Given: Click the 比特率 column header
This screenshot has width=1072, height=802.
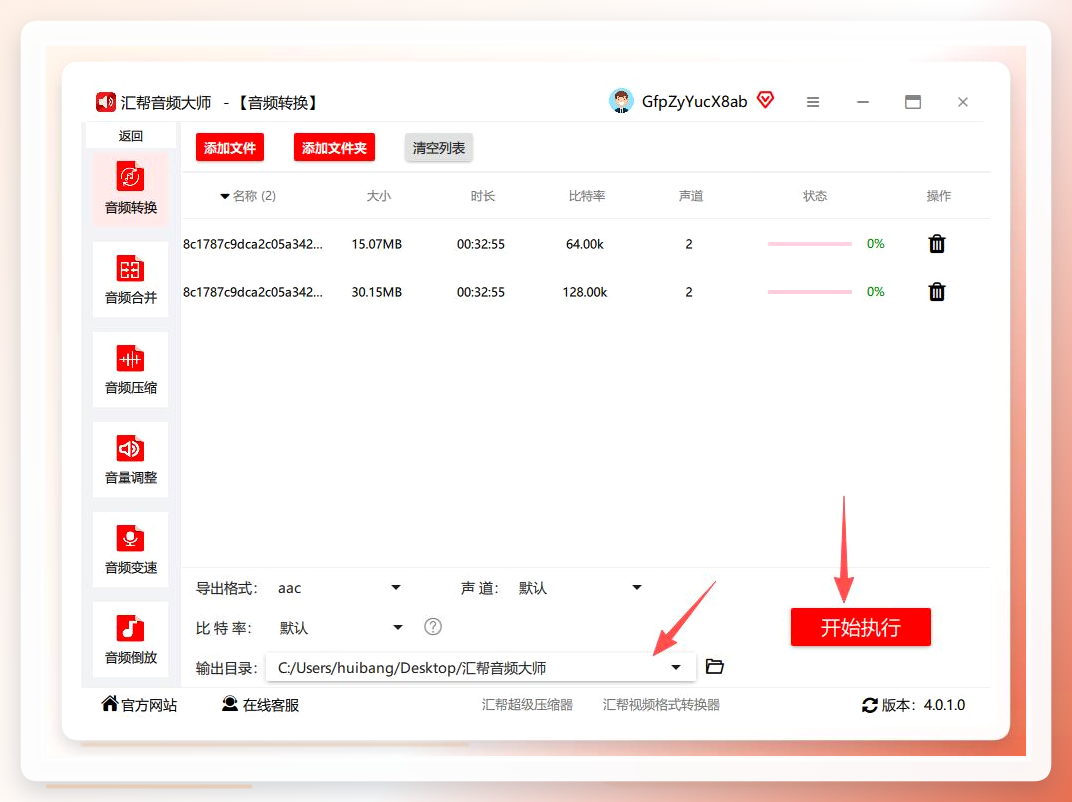Looking at the screenshot, I should pyautogui.click(x=587, y=196).
